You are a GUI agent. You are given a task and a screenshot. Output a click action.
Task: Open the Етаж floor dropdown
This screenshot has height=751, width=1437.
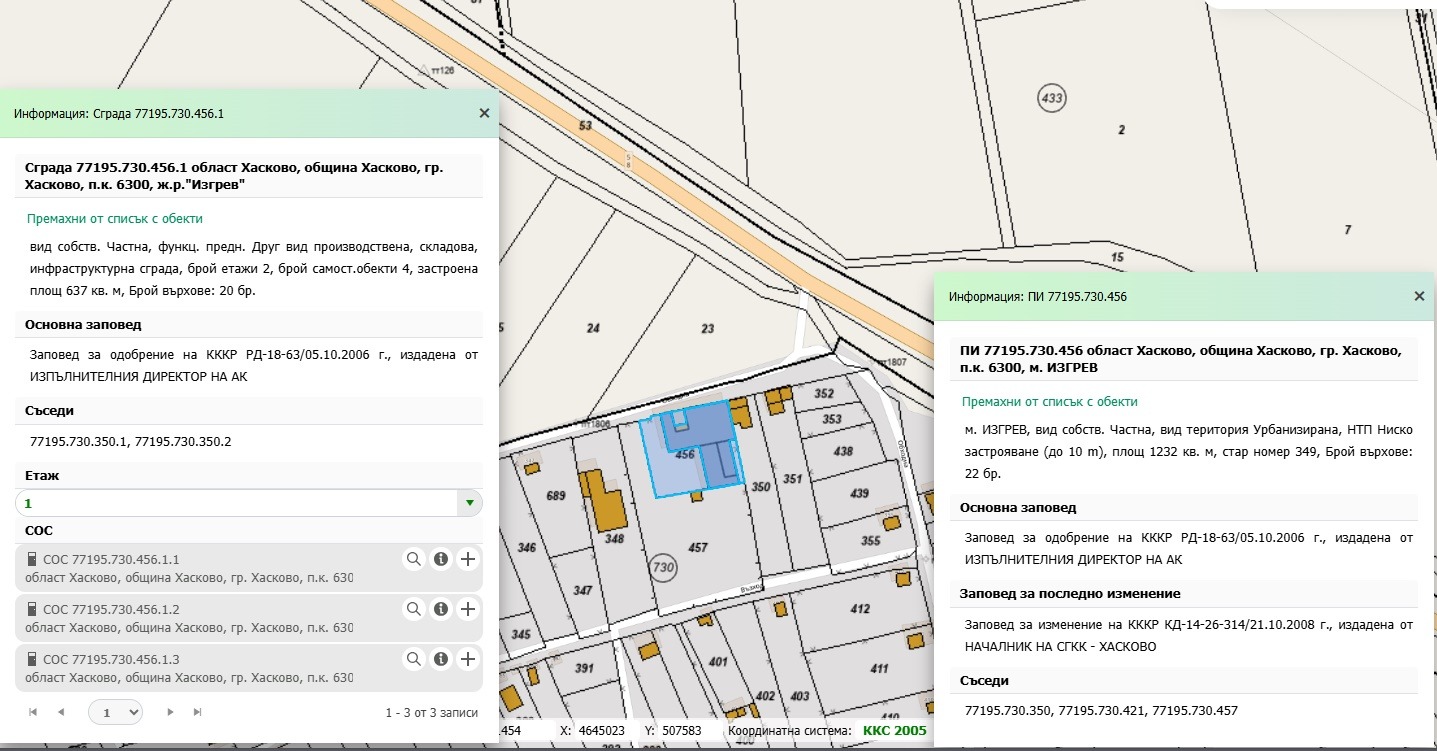[x=469, y=503]
